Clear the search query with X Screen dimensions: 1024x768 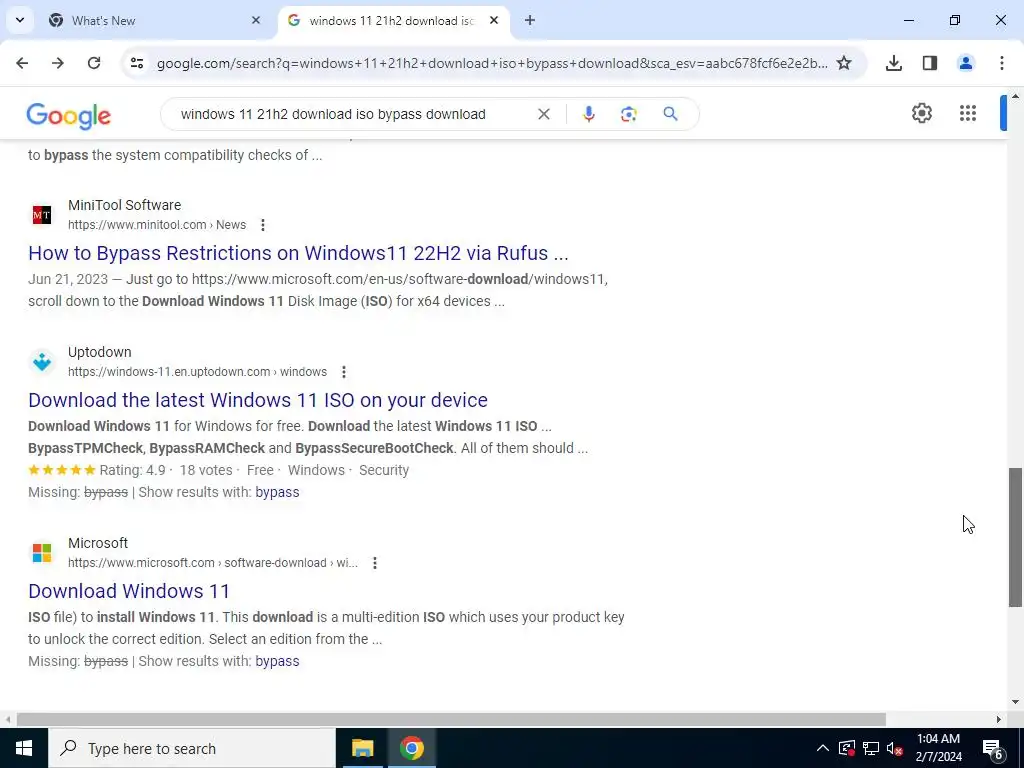[543, 114]
